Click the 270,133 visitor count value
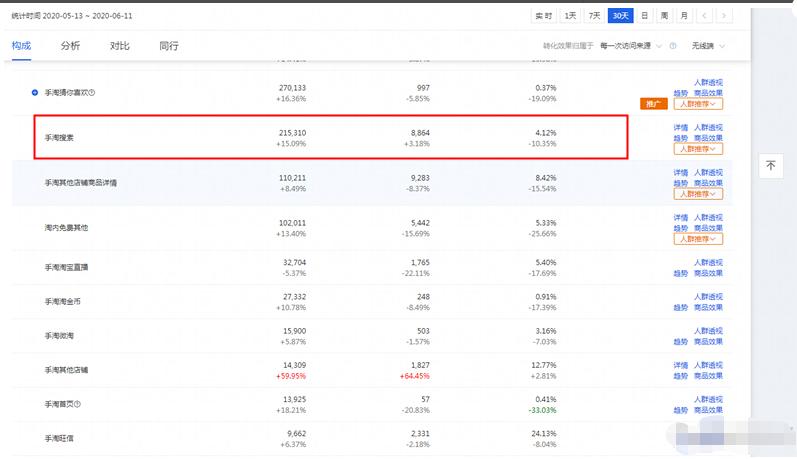Image resolution: width=797 pixels, height=459 pixels. pos(292,88)
